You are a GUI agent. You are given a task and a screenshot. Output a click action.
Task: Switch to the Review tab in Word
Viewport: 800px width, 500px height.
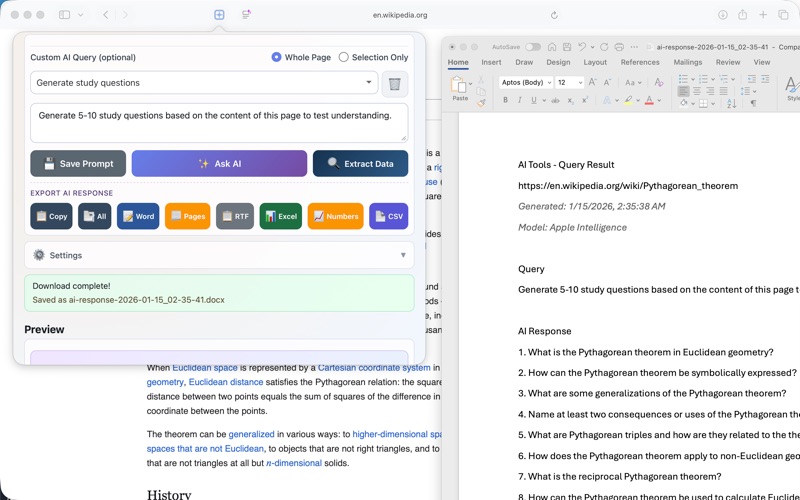[728, 62]
